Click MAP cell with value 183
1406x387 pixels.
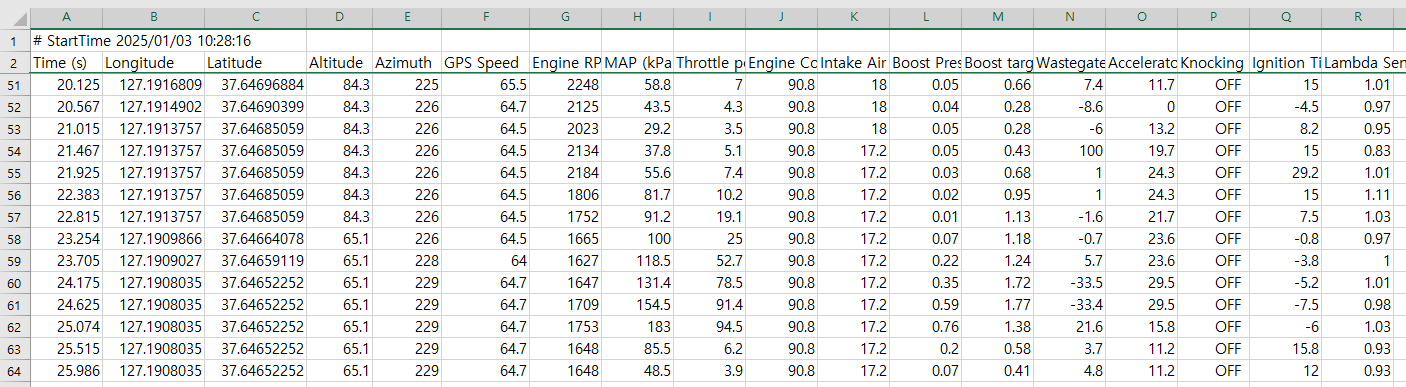[x=638, y=326]
